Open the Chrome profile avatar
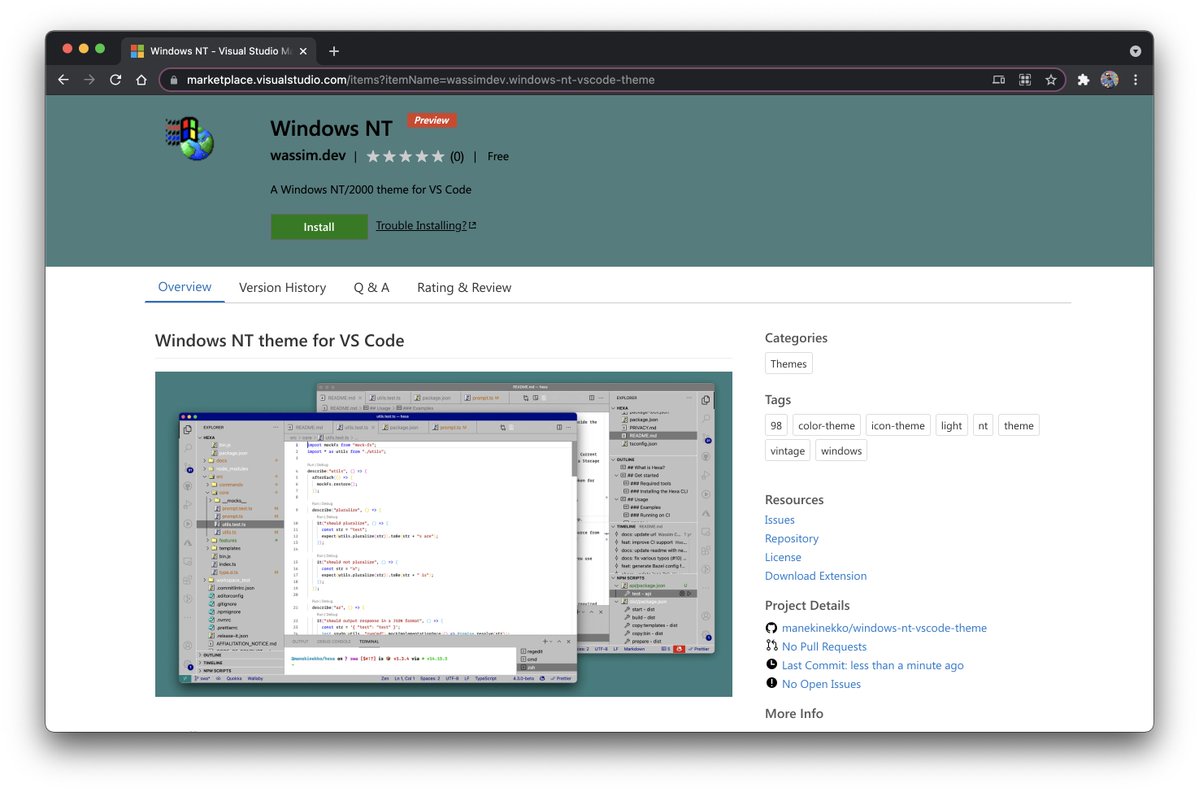The width and height of the screenshot is (1199, 792). click(1110, 80)
